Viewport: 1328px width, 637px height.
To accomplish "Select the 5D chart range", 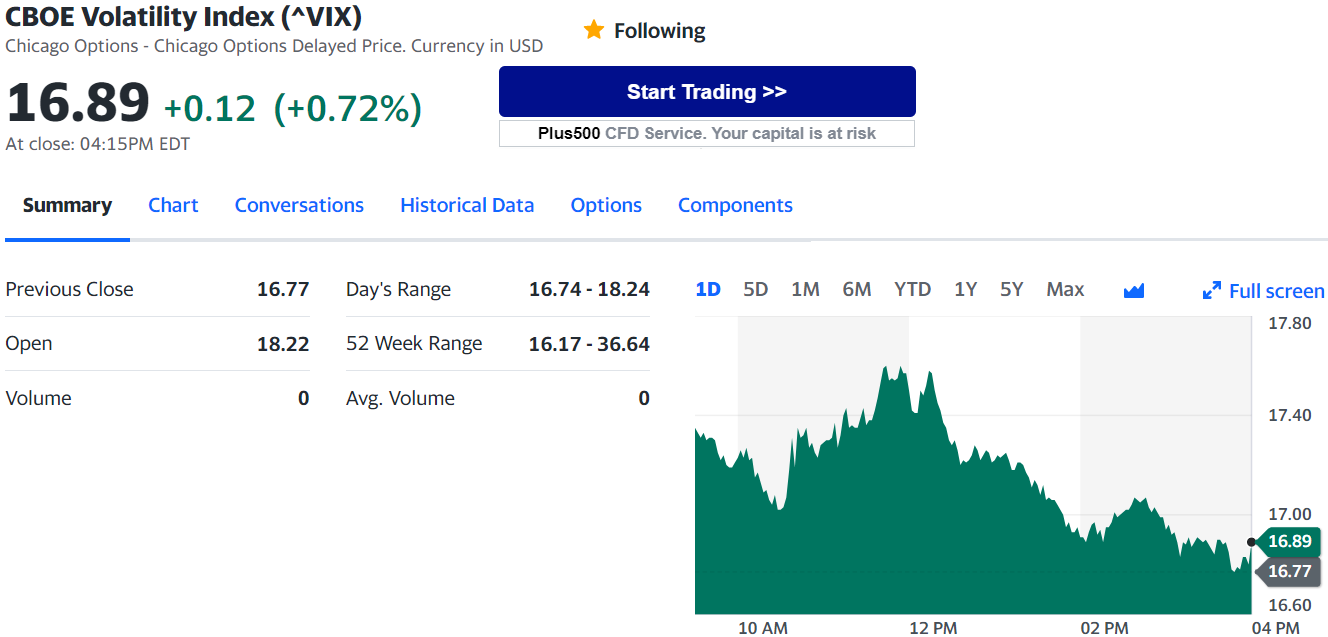I will click(756, 289).
